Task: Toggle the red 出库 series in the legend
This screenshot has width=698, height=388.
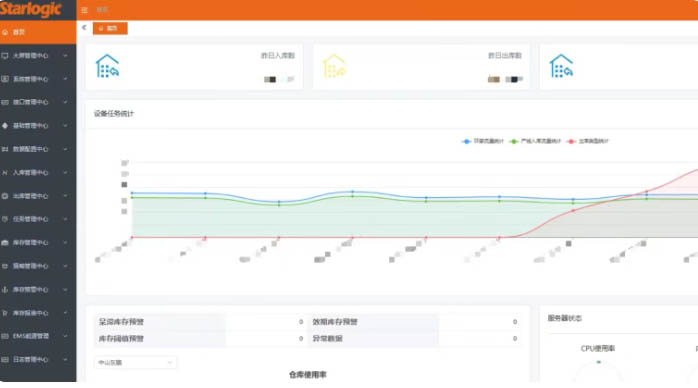Action: coord(588,141)
